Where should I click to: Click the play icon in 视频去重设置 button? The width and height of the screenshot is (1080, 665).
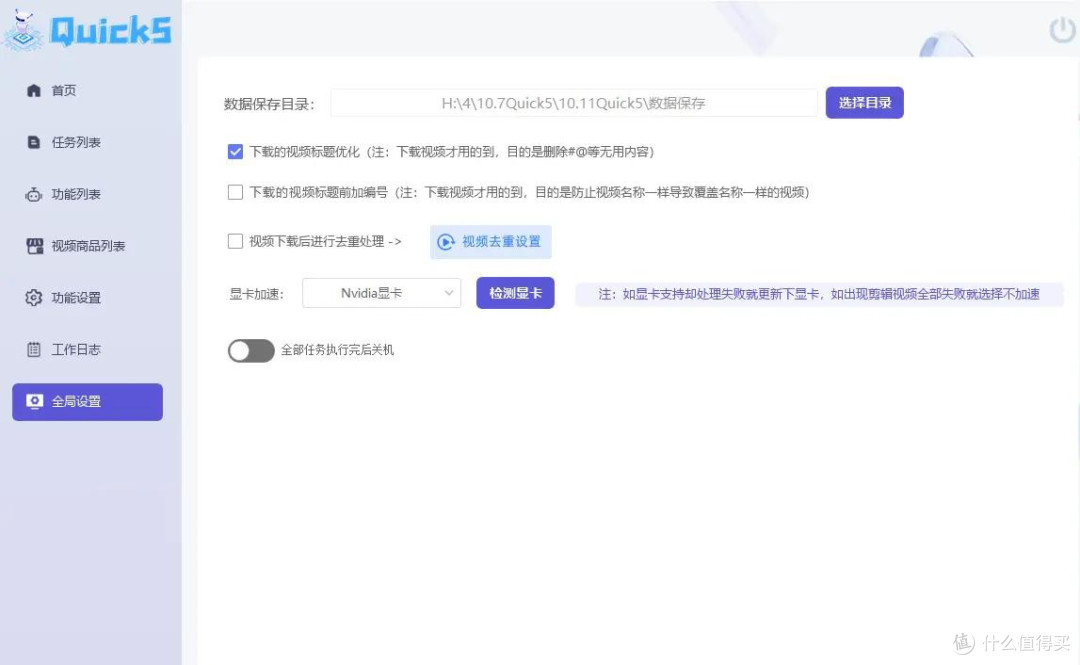coord(446,242)
